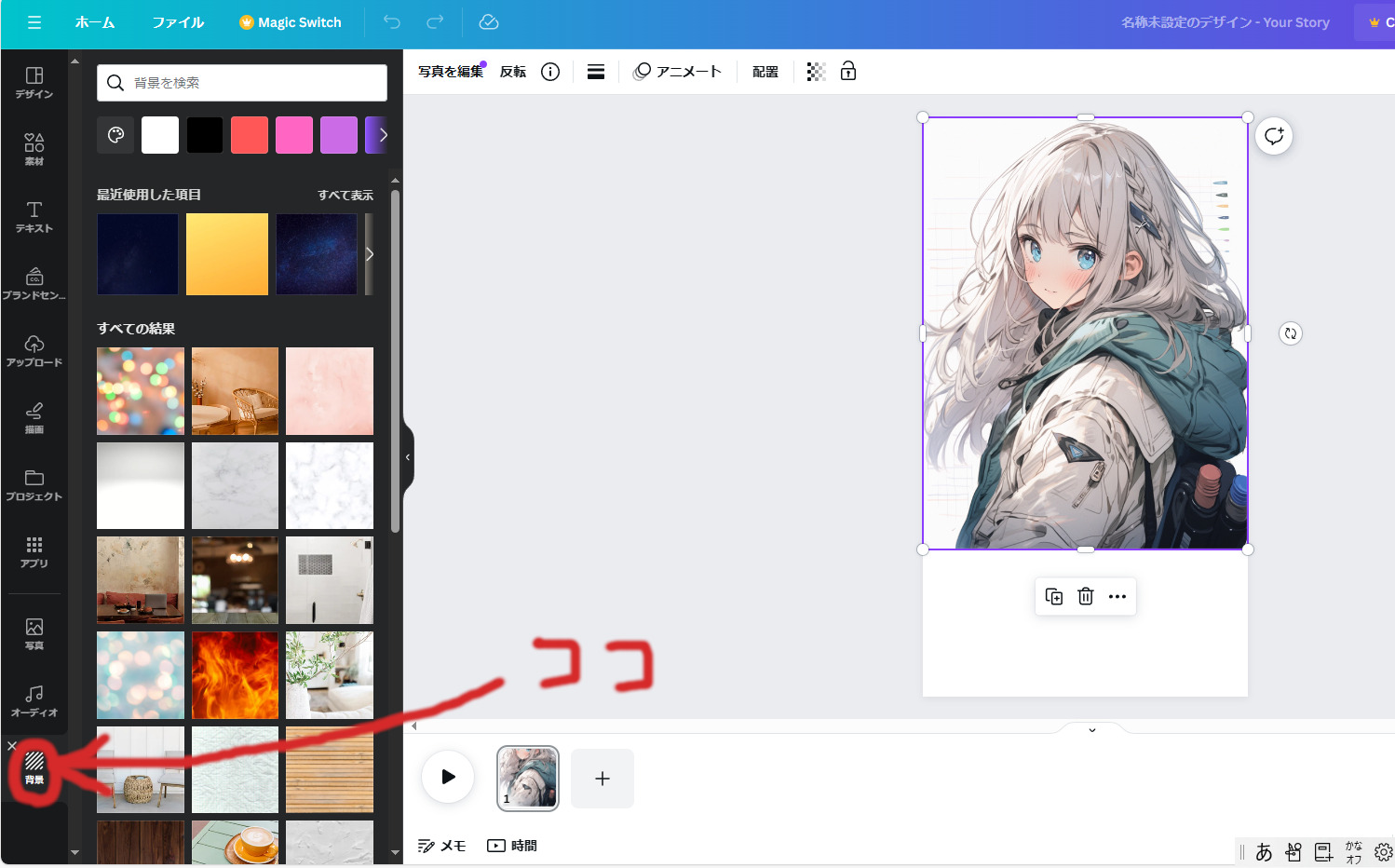Close the 背景 sidebar shortcut with the x

(x=12, y=746)
